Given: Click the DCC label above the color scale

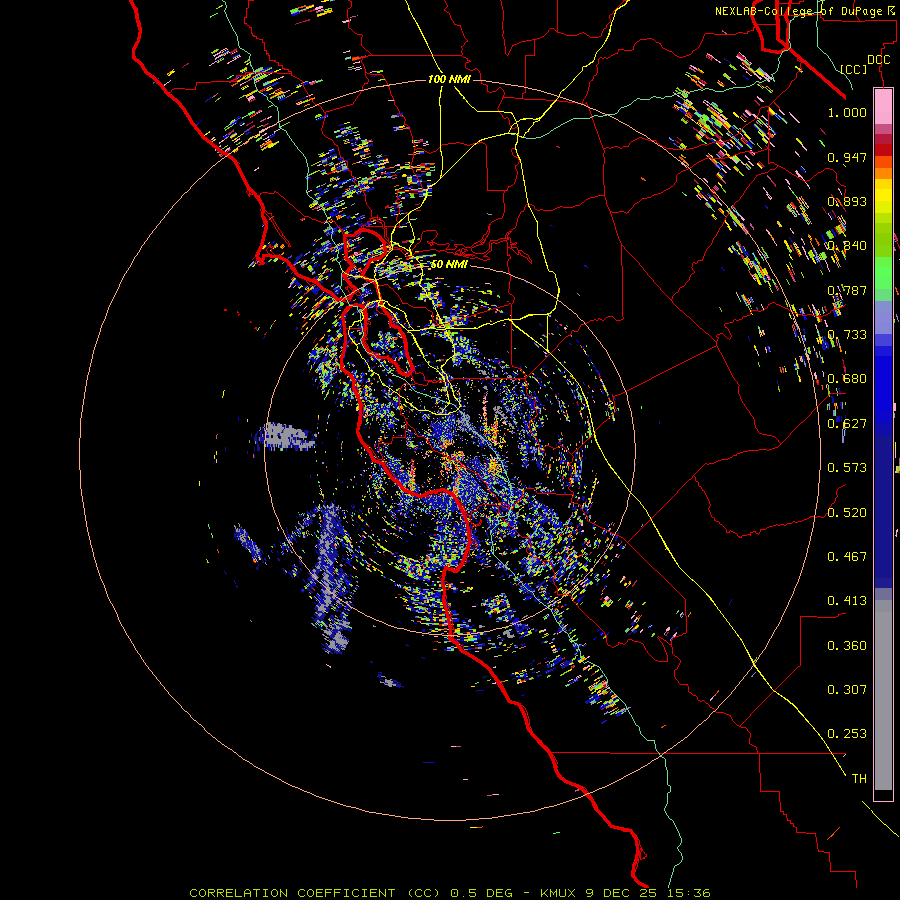Looking at the screenshot, I should (x=878, y=60).
